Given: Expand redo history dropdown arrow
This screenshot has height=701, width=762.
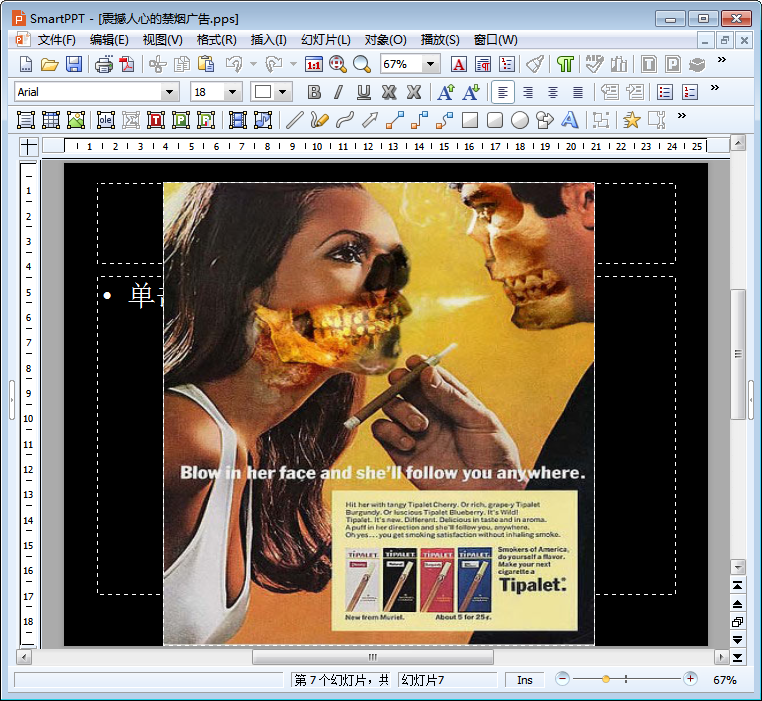Looking at the screenshot, I should [x=293, y=64].
